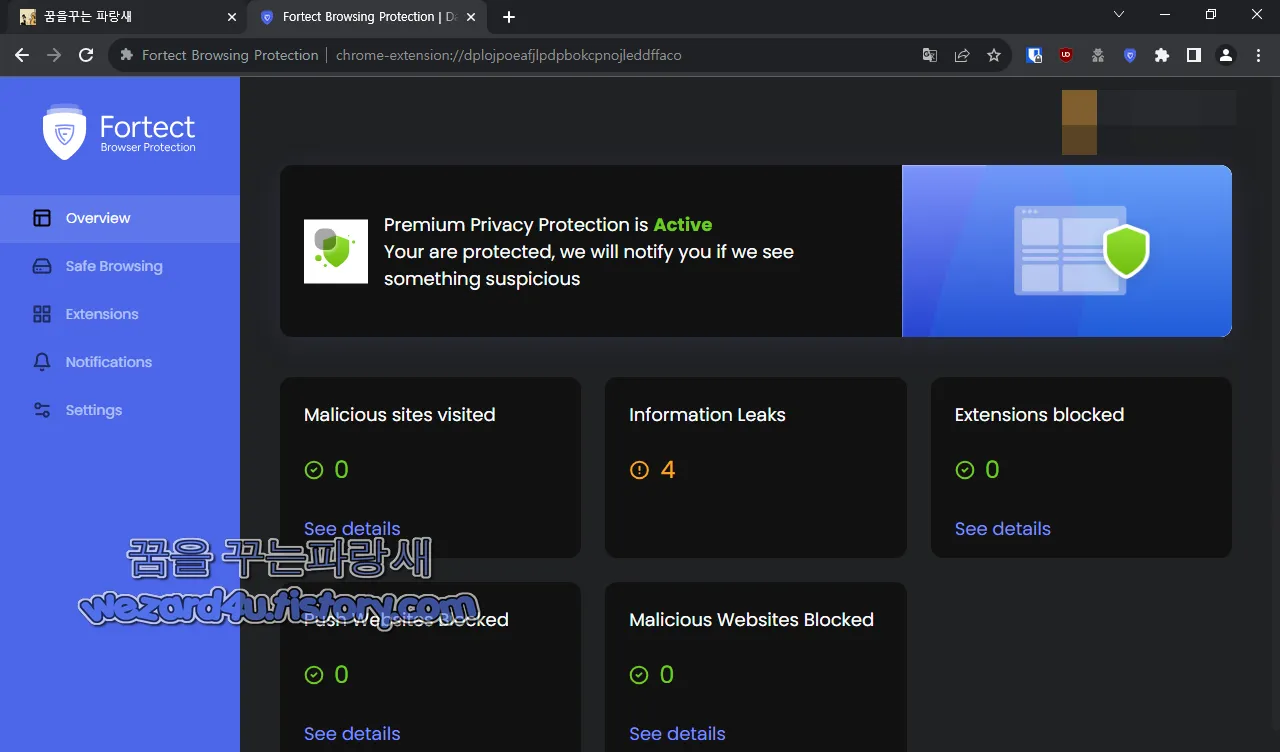The width and height of the screenshot is (1280, 752).
Task: Click the address bar URL
Action: point(508,55)
